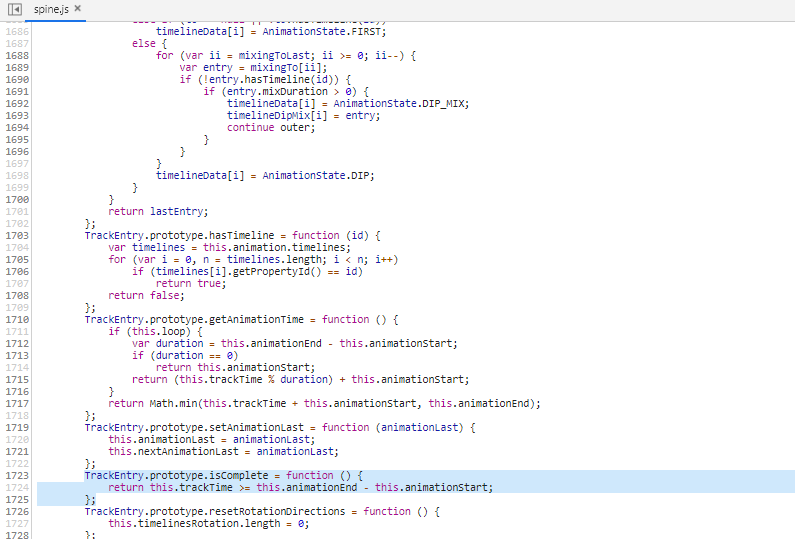Screen dimensions: 795x539
Task: Click 'this.timelinesRotation.length = 0;' line
Action: click(208, 524)
